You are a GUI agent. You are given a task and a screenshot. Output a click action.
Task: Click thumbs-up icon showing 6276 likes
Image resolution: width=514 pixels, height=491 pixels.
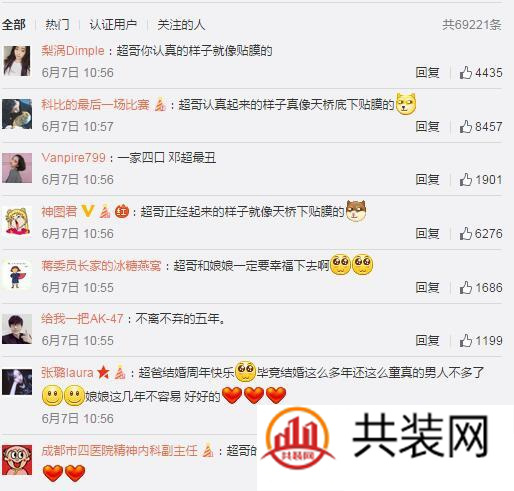pyautogui.click(x=466, y=233)
